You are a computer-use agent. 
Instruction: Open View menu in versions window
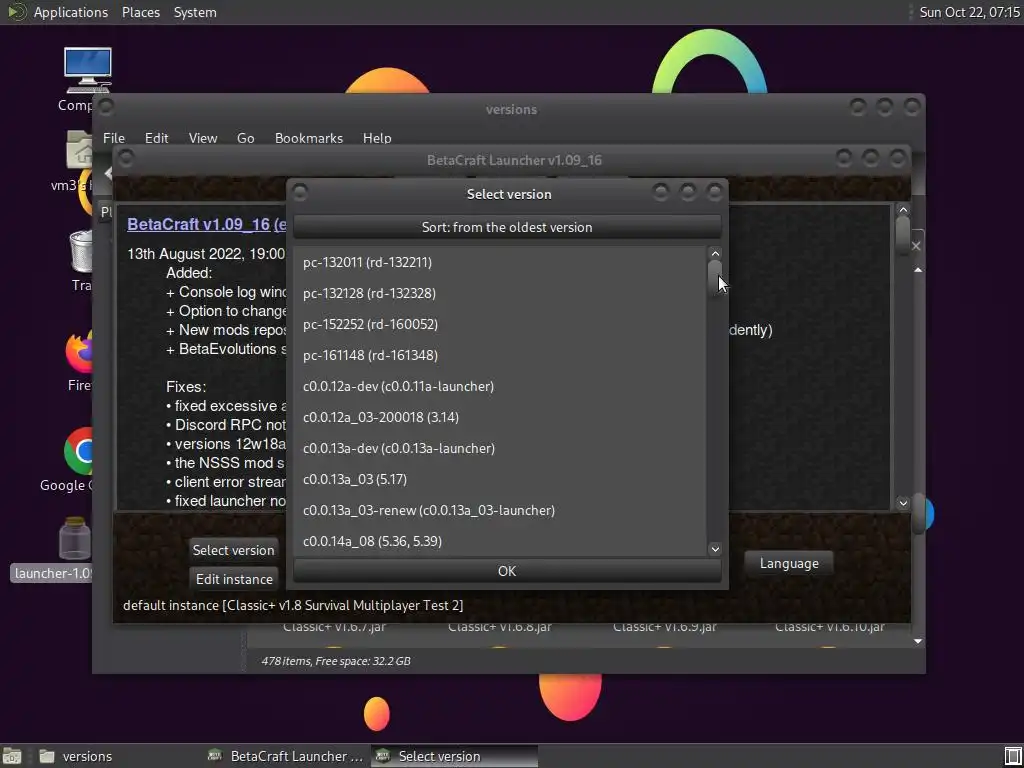coord(203,138)
